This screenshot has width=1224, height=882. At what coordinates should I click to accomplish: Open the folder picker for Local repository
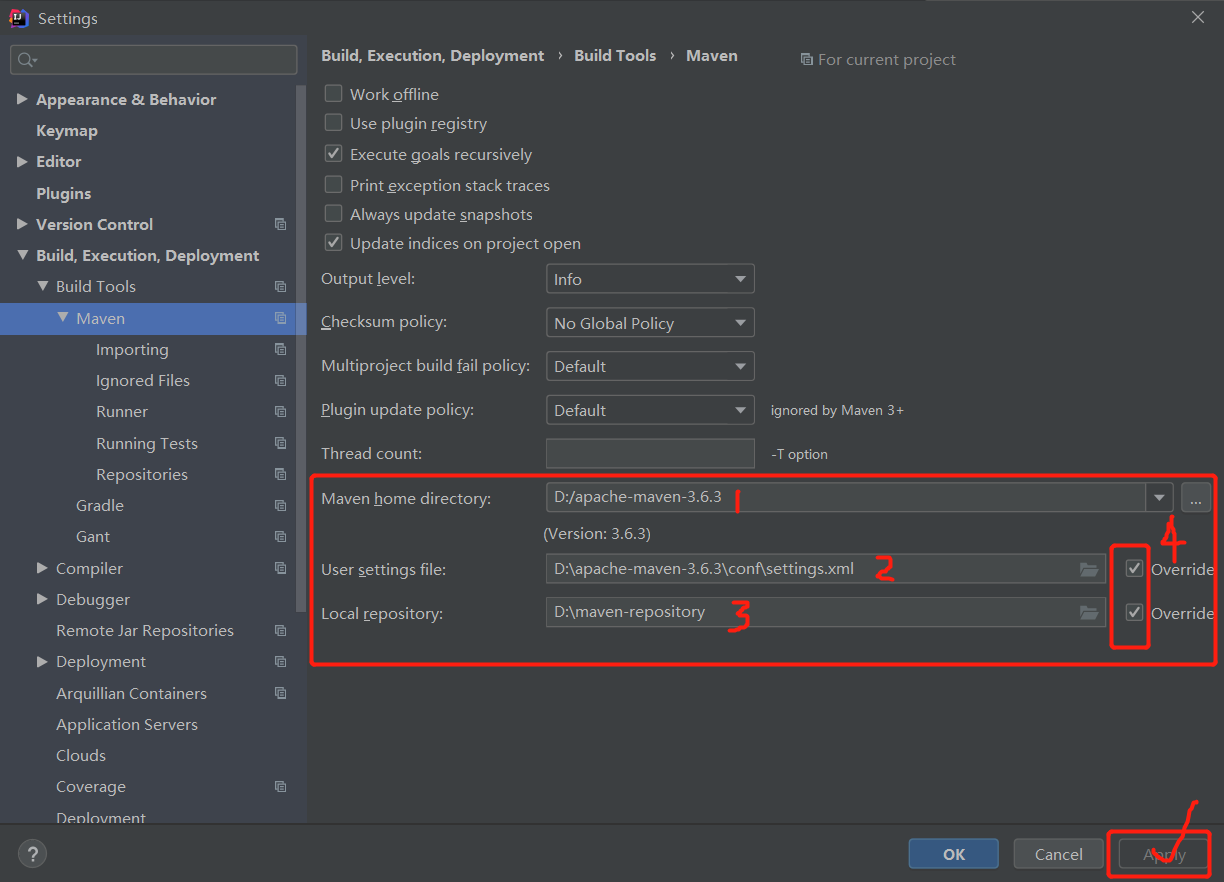pyautogui.click(x=1089, y=613)
